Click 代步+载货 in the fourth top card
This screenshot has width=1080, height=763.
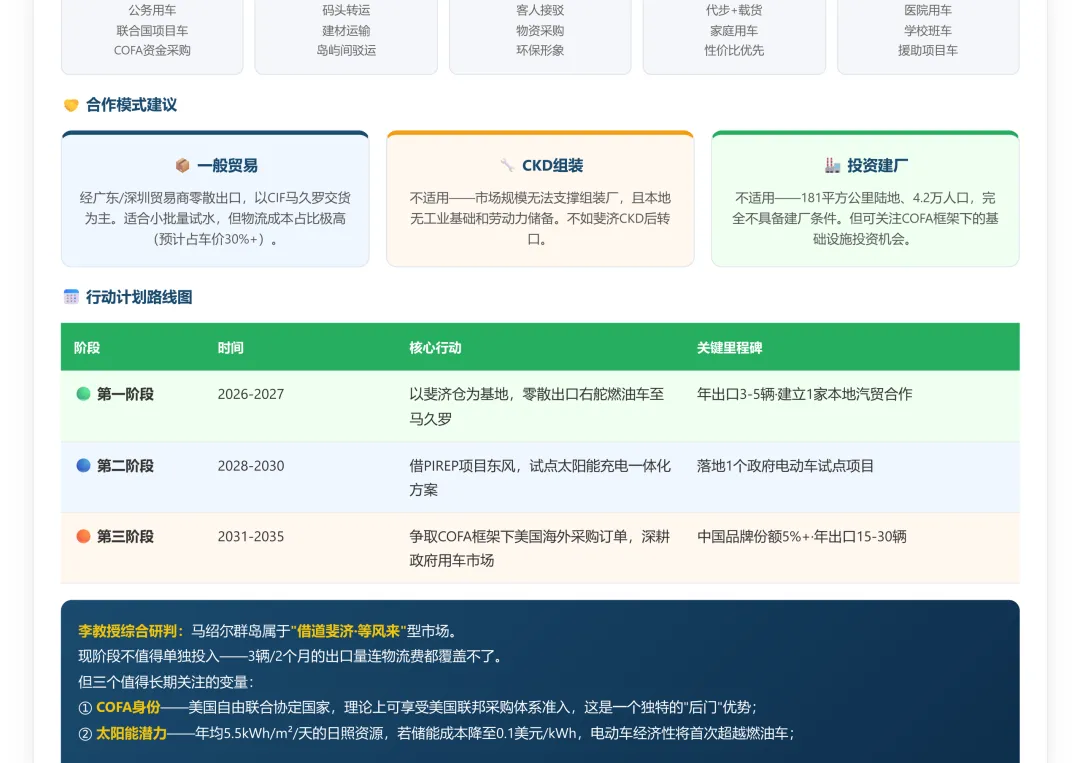[734, 10]
